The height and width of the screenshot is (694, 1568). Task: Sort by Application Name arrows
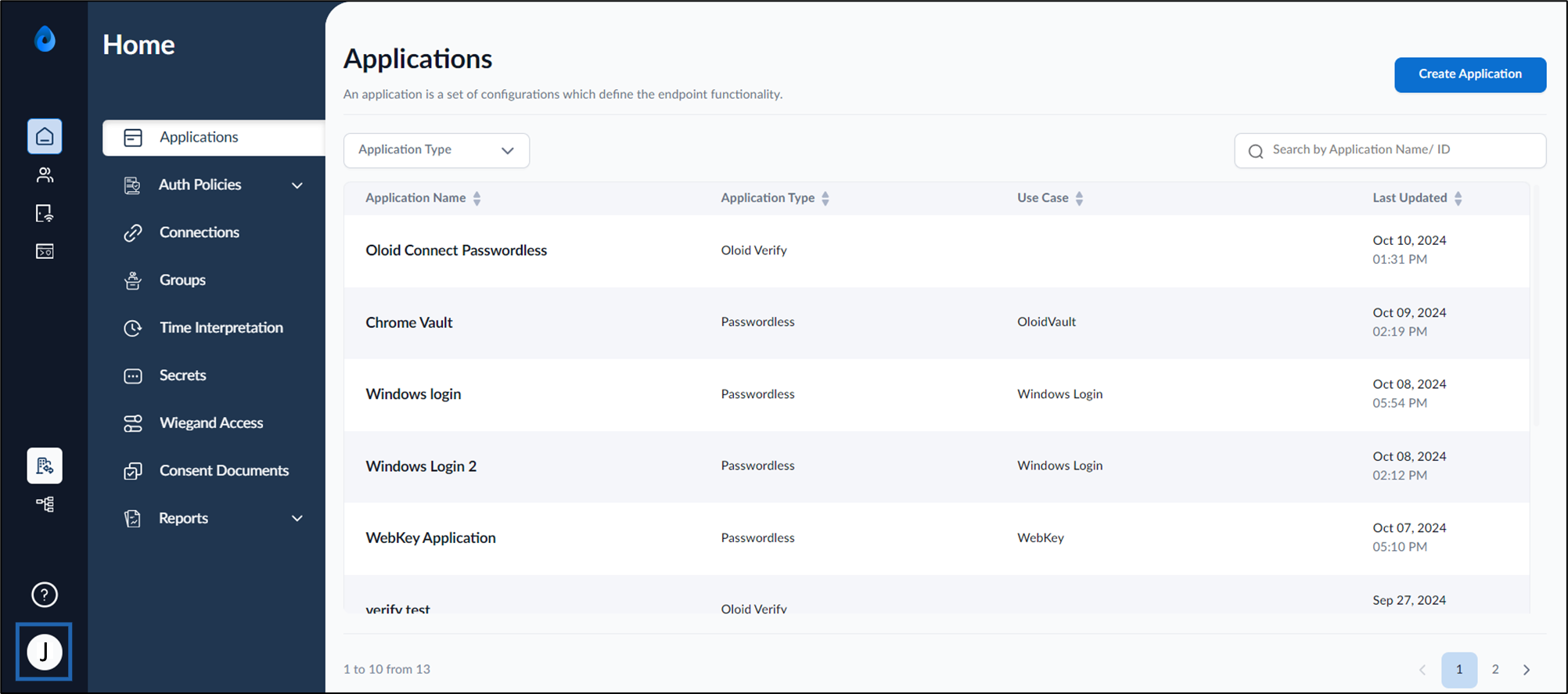click(477, 199)
